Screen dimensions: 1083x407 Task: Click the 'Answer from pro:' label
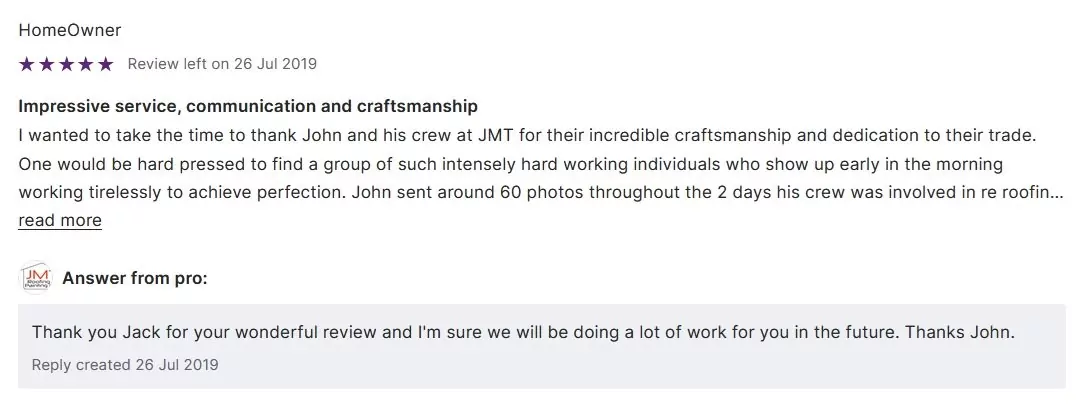(x=135, y=278)
